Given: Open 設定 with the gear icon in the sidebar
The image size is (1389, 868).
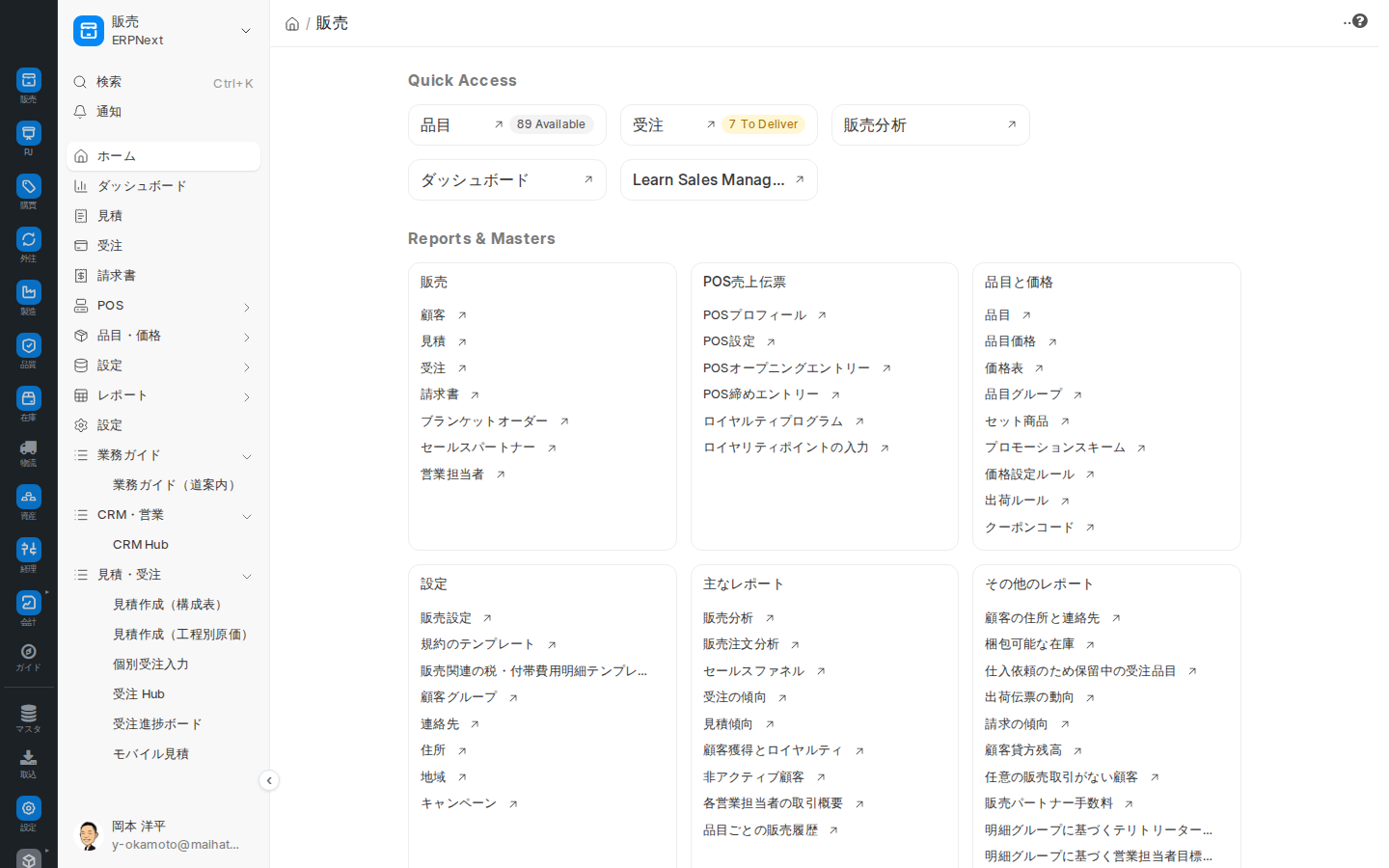Looking at the screenshot, I should [163, 425].
